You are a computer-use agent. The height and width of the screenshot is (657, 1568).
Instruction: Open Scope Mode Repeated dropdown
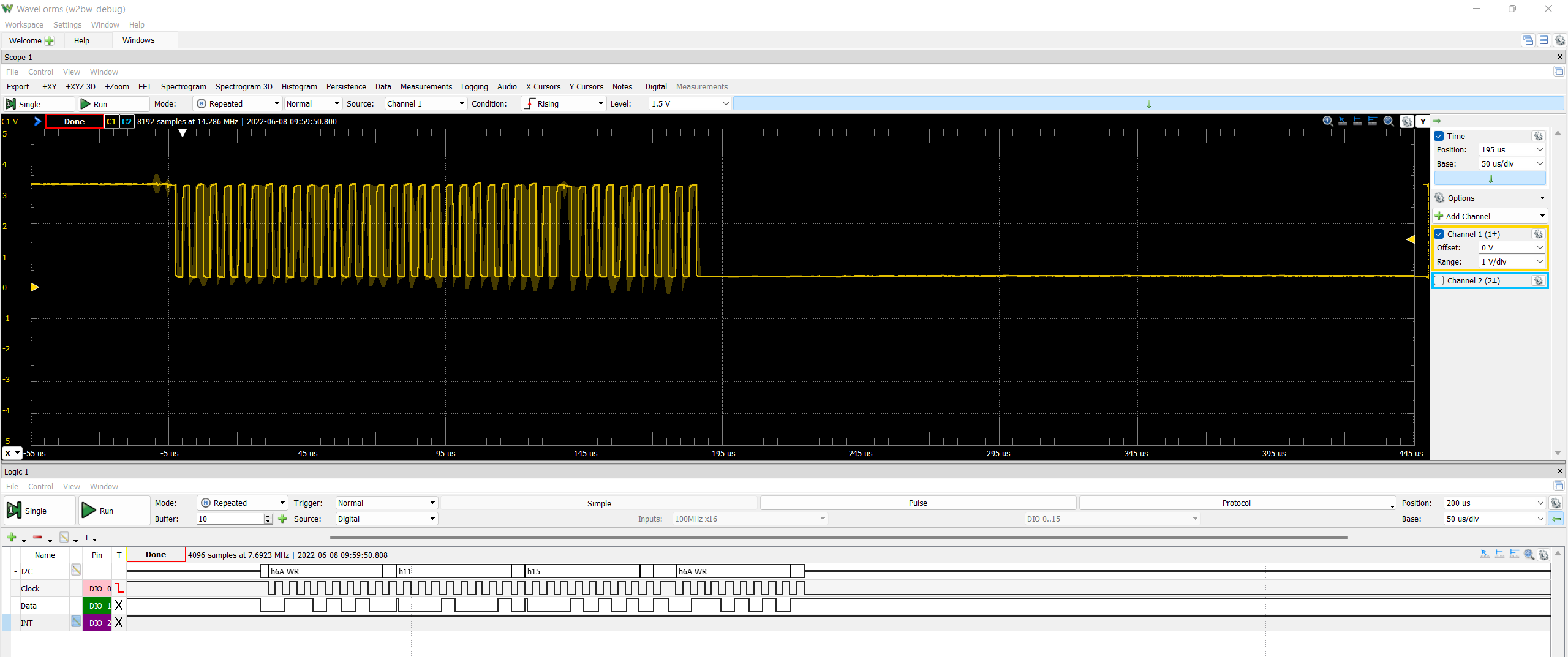(x=237, y=103)
